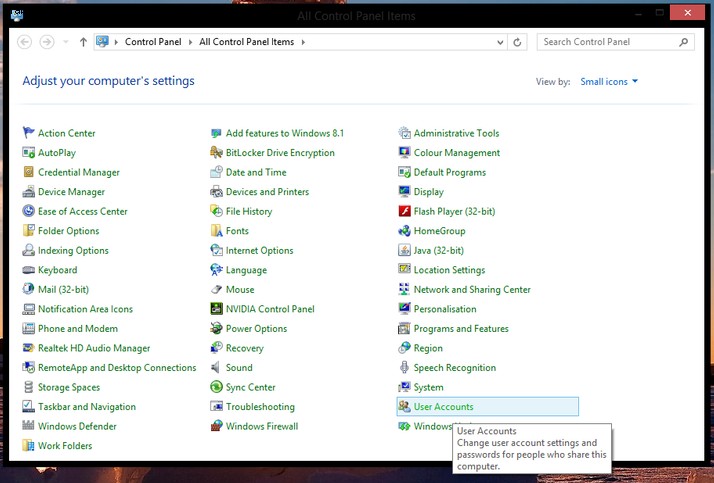Open the Troubleshooting link
Image resolution: width=714 pixels, height=483 pixels.
coord(260,407)
